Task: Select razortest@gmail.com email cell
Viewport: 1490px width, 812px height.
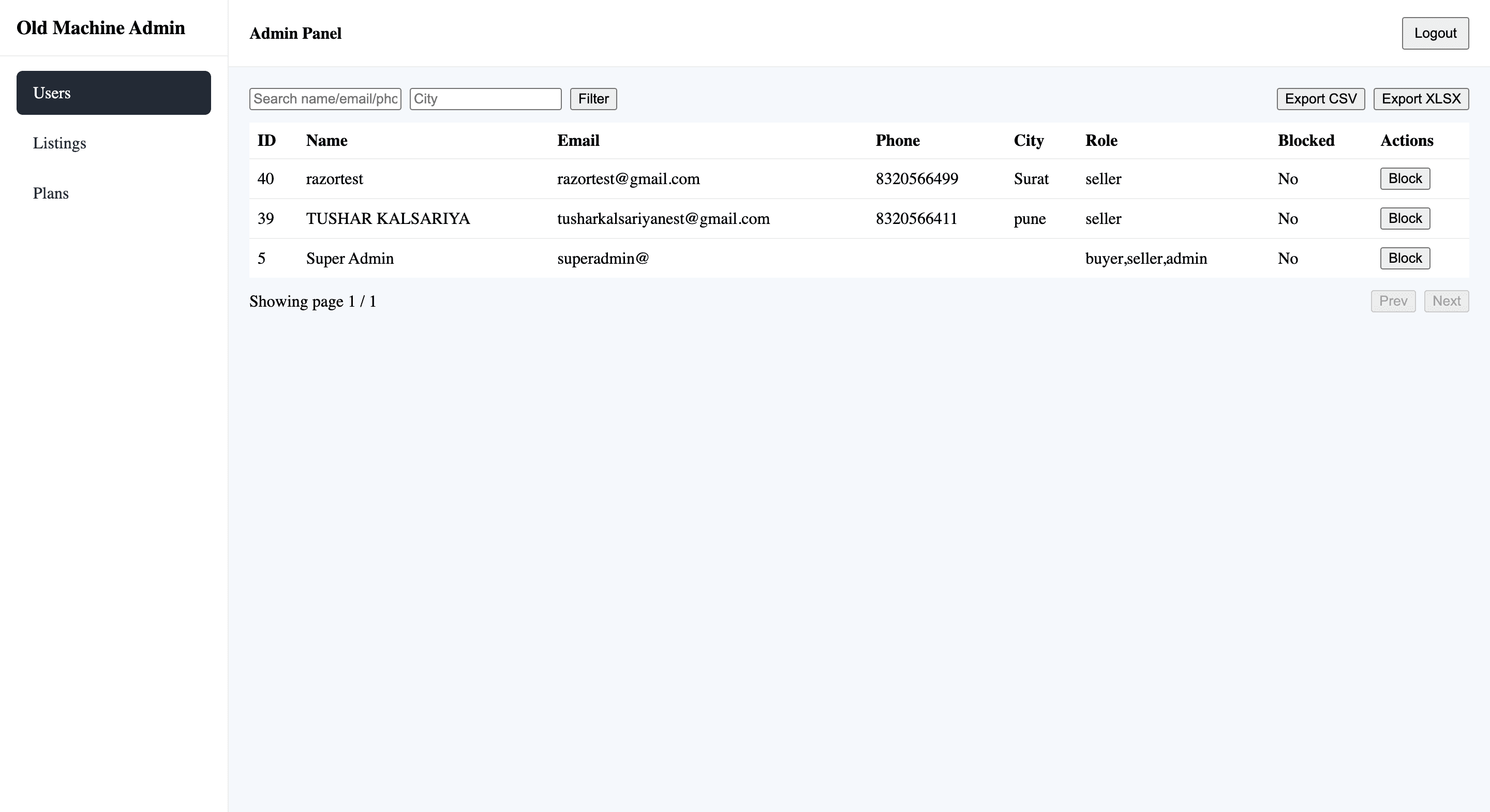Action: pyautogui.click(x=628, y=179)
